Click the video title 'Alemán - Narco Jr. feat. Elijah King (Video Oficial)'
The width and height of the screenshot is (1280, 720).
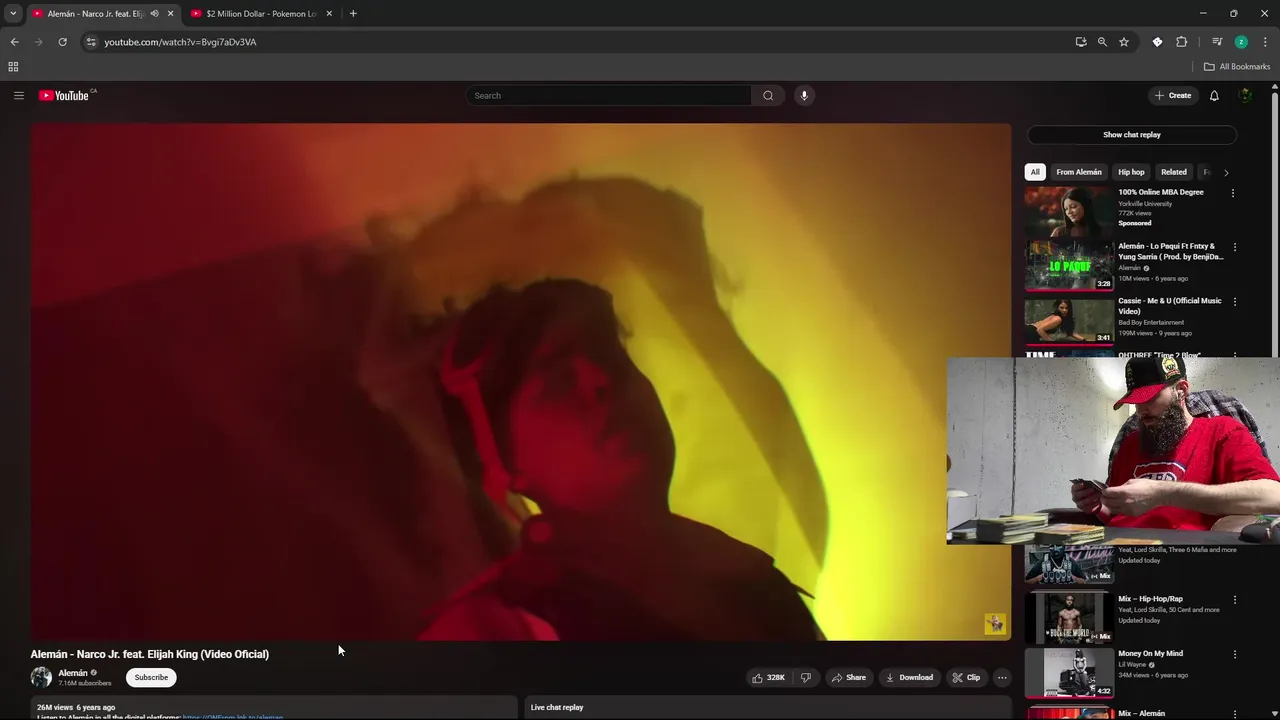[150, 654]
